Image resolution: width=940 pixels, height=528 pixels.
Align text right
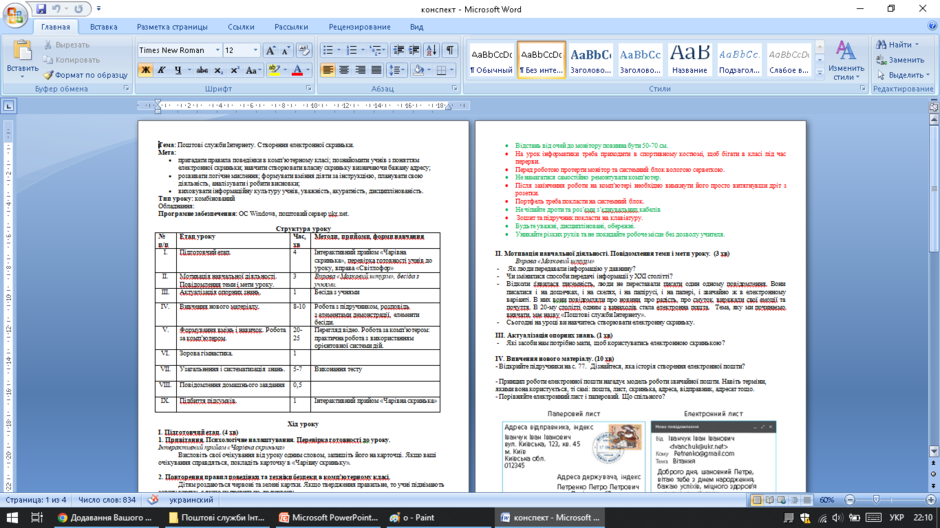[360, 71]
